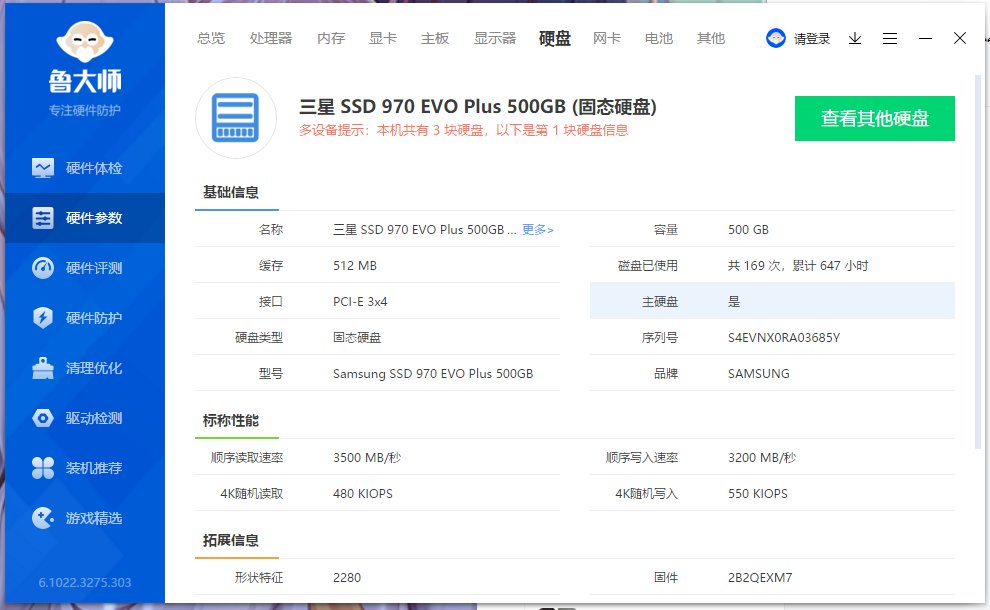Screen dimensions: 990x610
Task: Click the firmware value 2B2QEXM7
Action: (760, 578)
